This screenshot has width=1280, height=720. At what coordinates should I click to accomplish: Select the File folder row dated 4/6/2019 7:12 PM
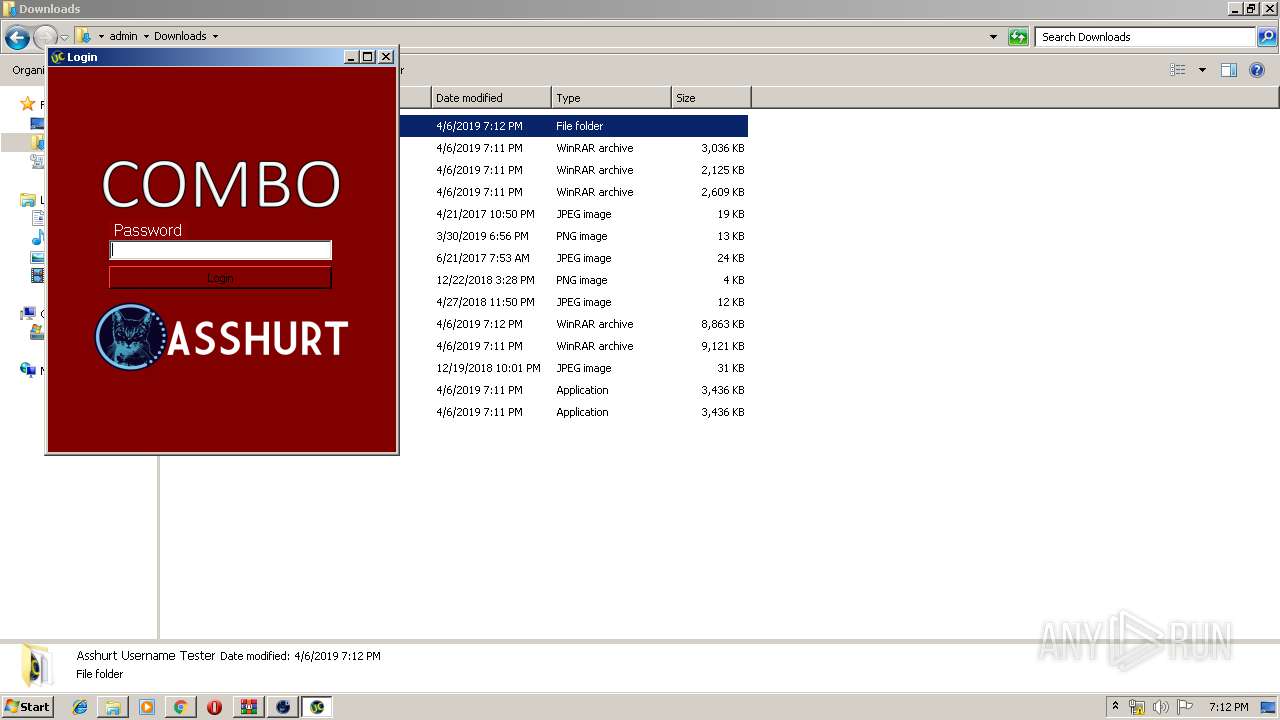[x=573, y=126]
